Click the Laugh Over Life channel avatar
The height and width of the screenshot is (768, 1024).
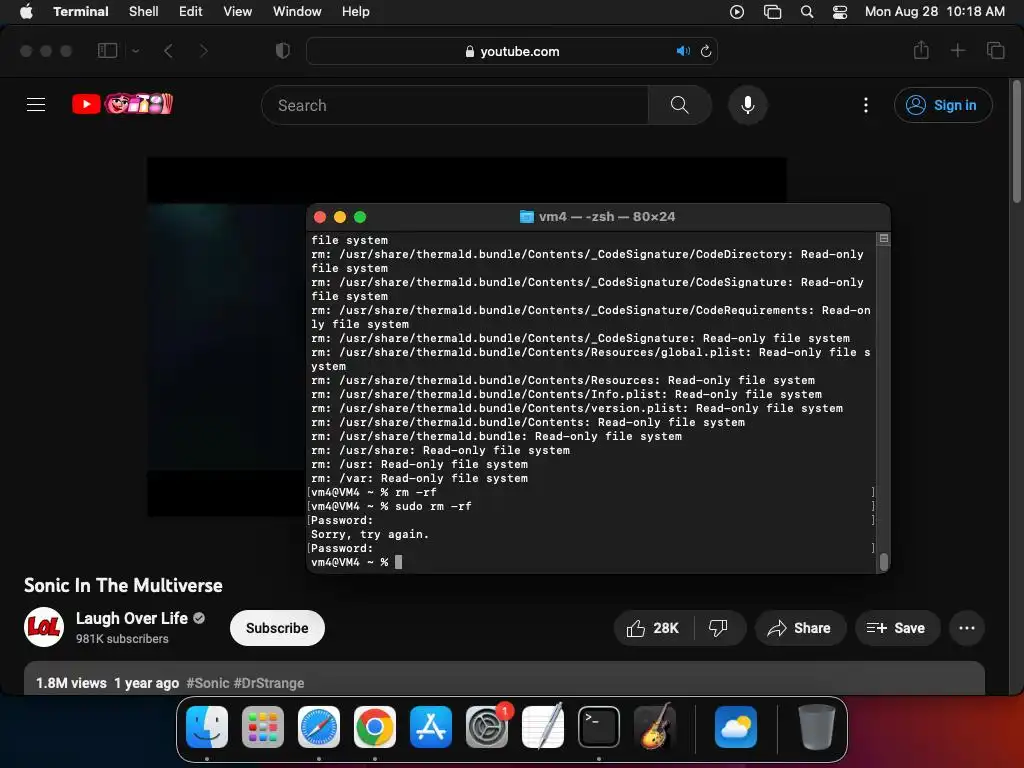(44, 627)
